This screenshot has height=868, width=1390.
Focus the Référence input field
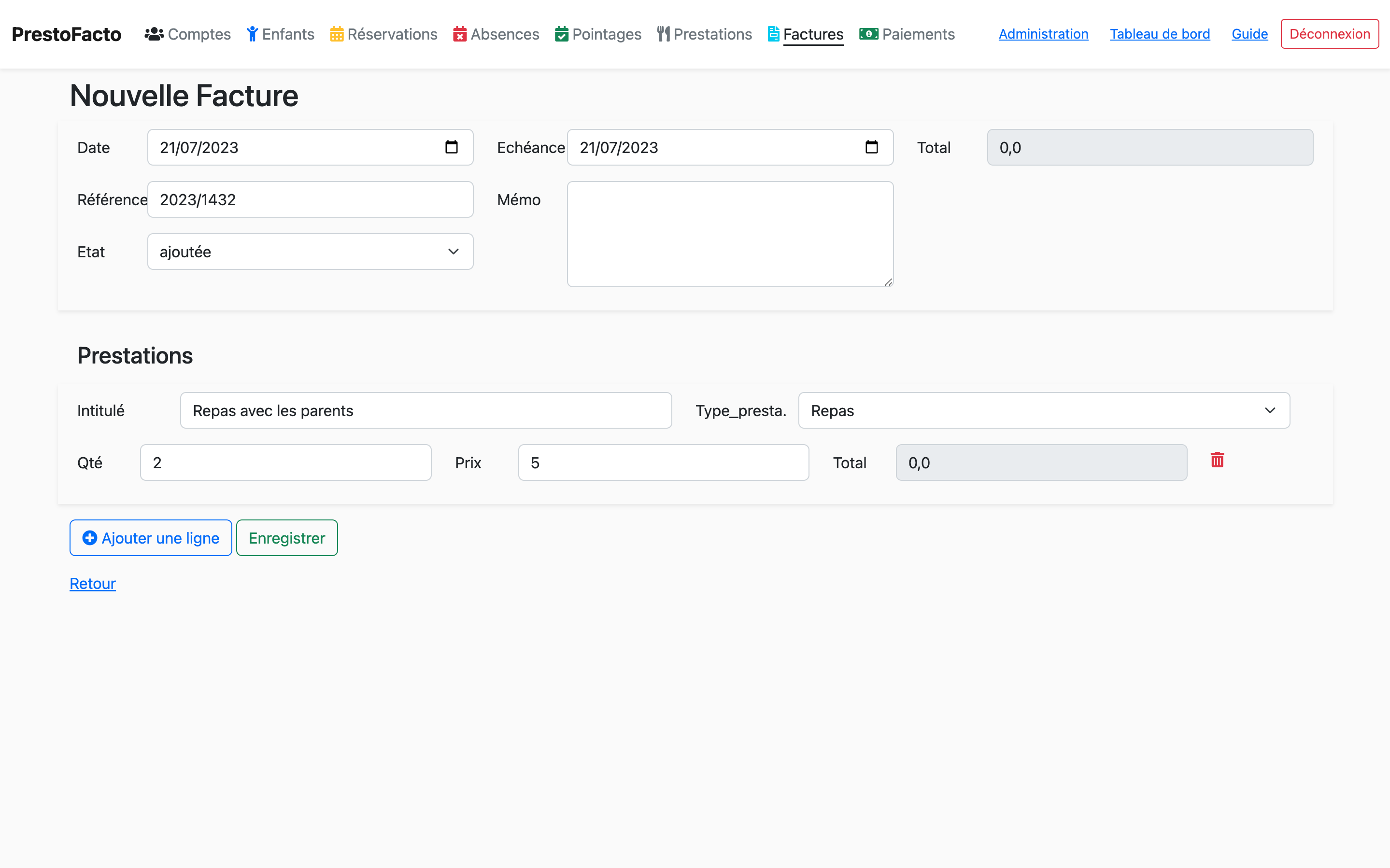click(310, 200)
